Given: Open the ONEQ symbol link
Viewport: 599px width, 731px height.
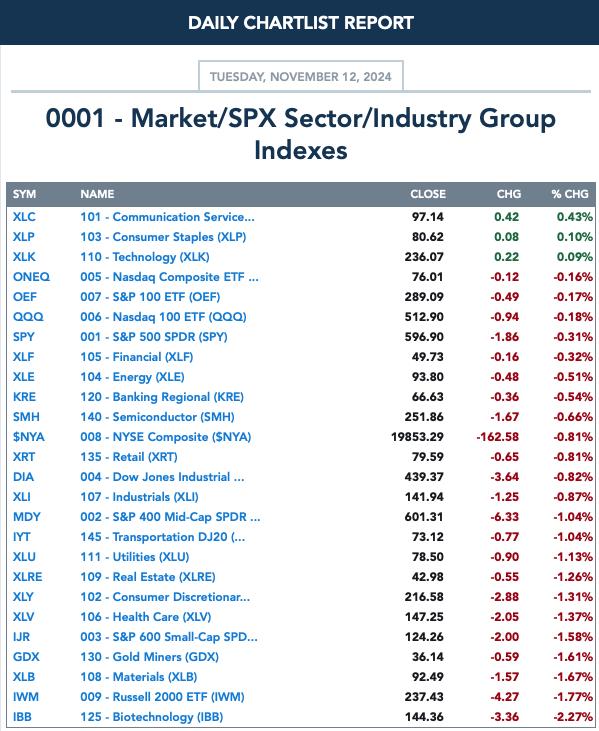Looking at the screenshot, I should click(31, 277).
